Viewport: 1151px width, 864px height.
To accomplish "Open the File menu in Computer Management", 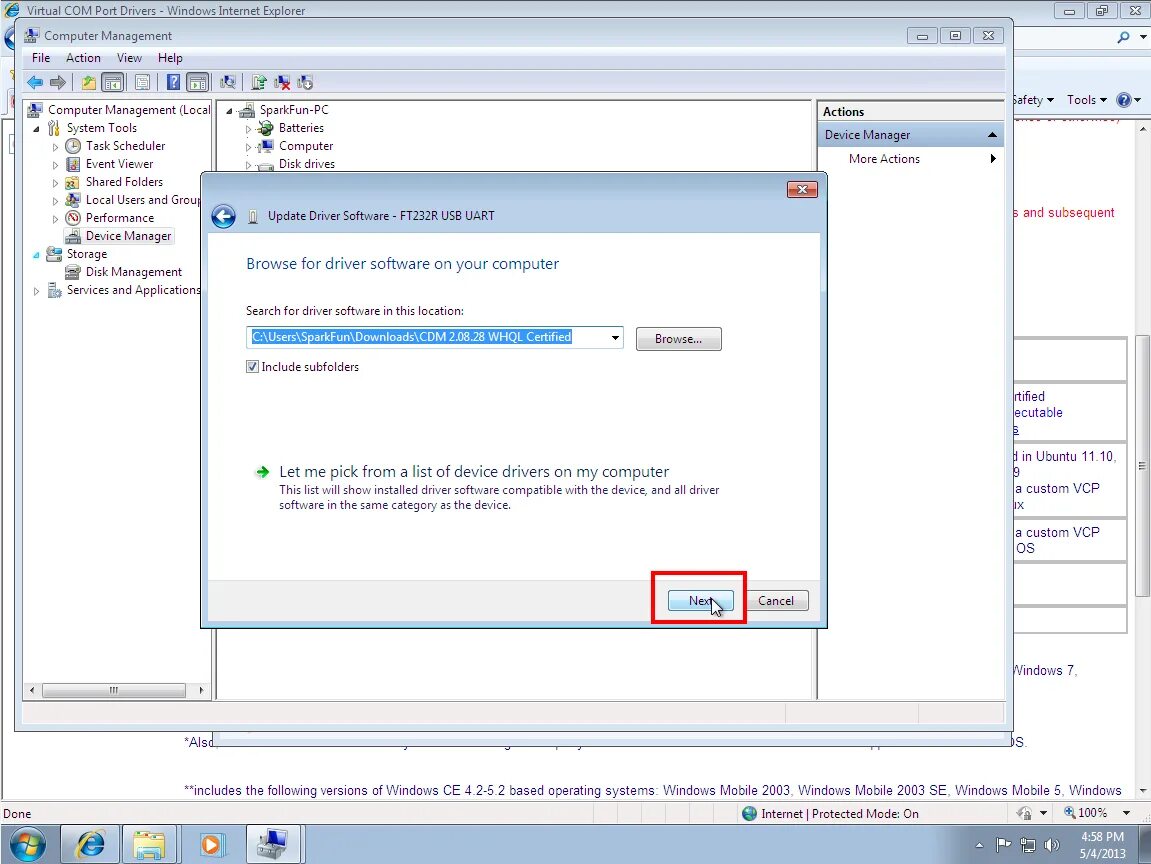I will 41,58.
